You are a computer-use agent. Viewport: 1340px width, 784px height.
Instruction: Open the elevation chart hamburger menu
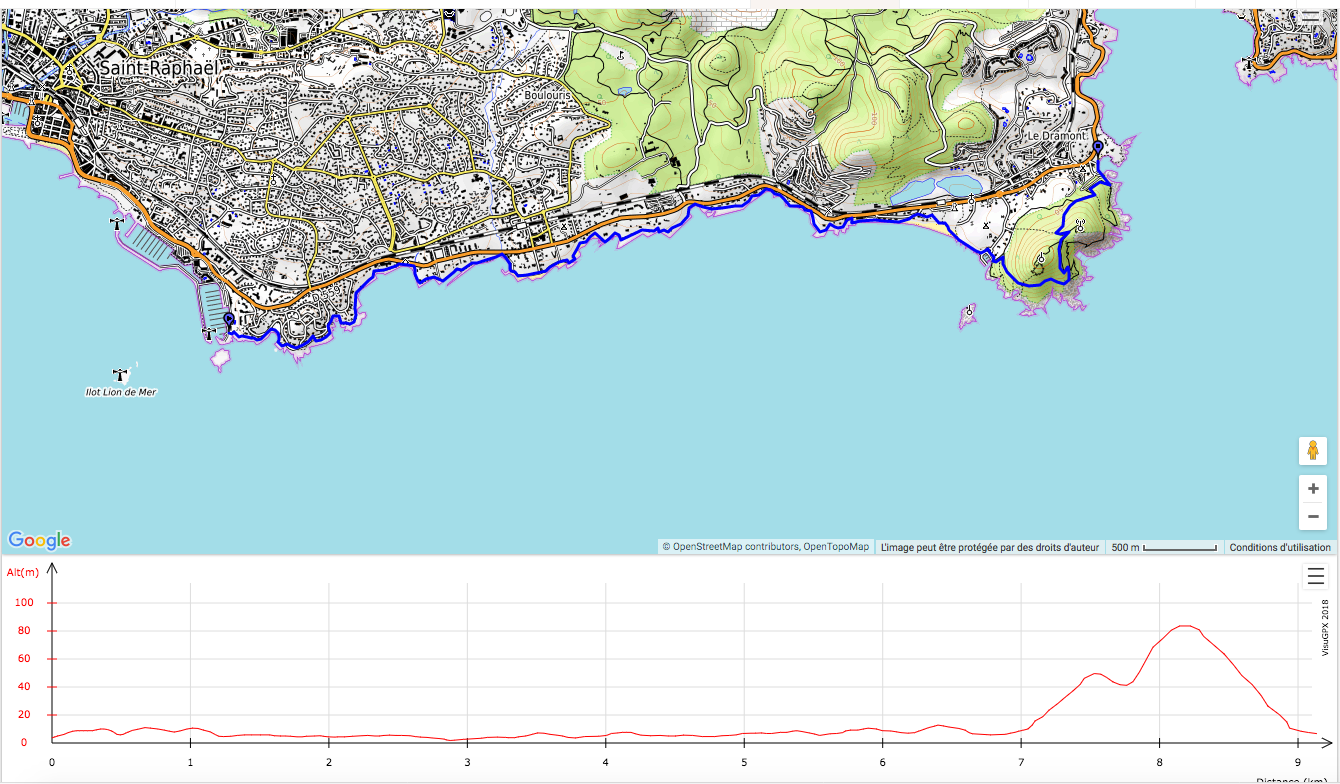coord(1315,576)
